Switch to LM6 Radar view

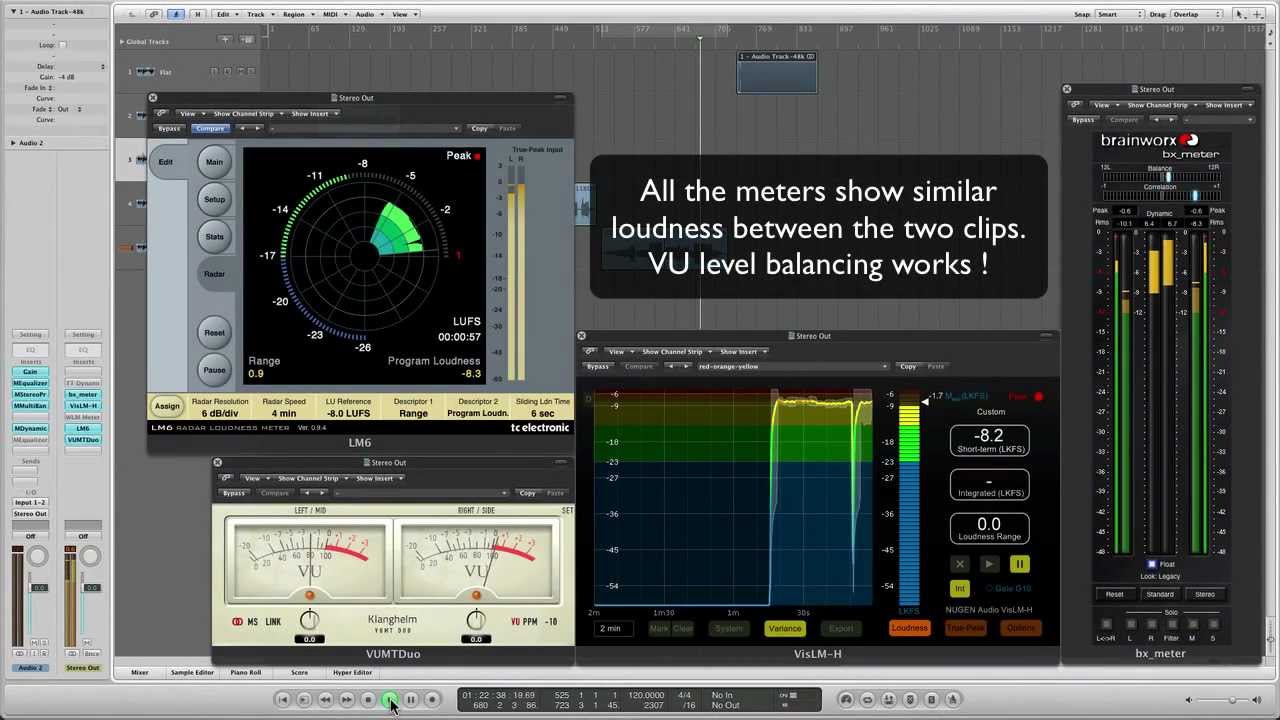(x=214, y=274)
